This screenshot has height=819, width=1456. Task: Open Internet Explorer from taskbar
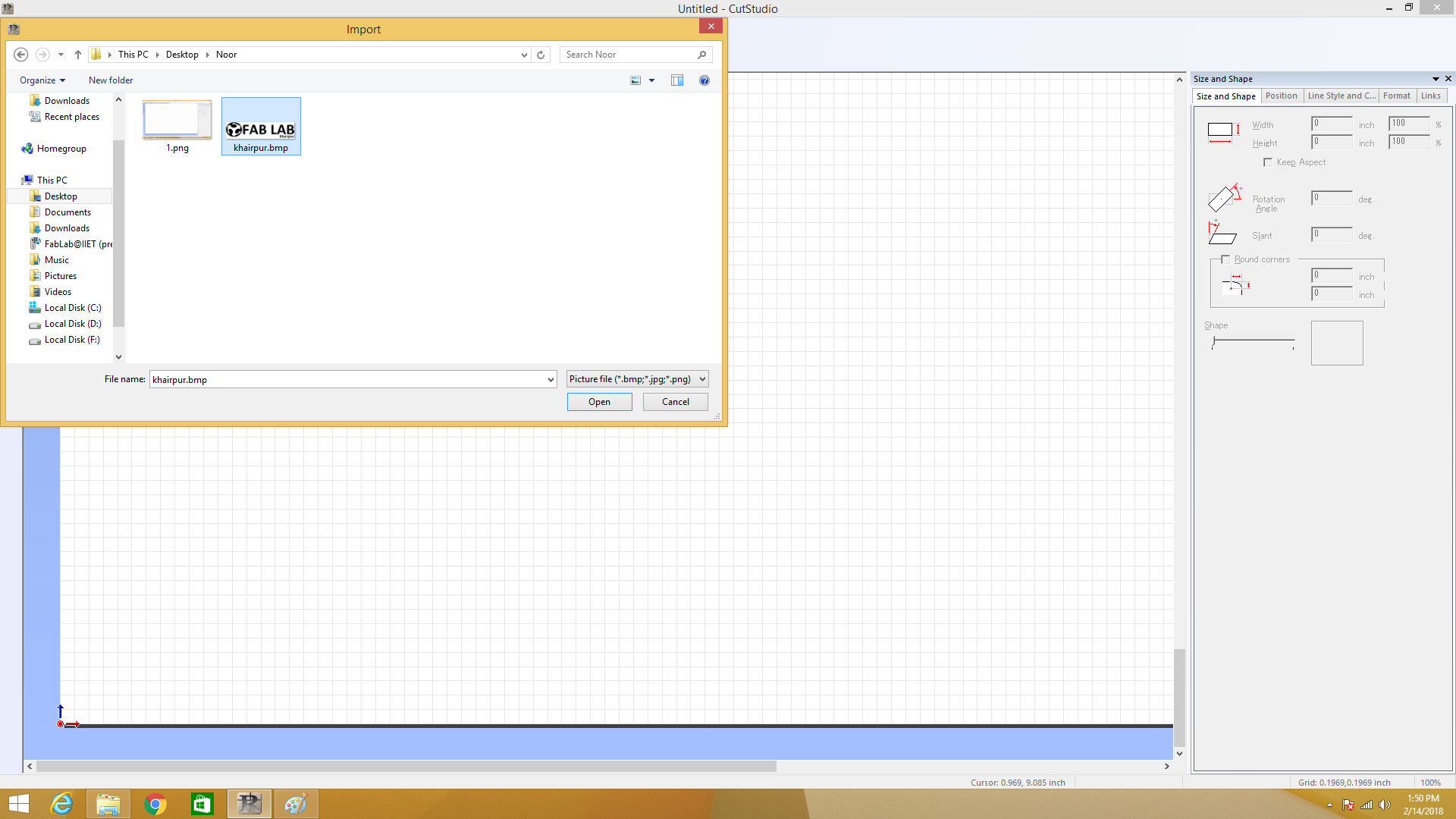click(x=61, y=804)
